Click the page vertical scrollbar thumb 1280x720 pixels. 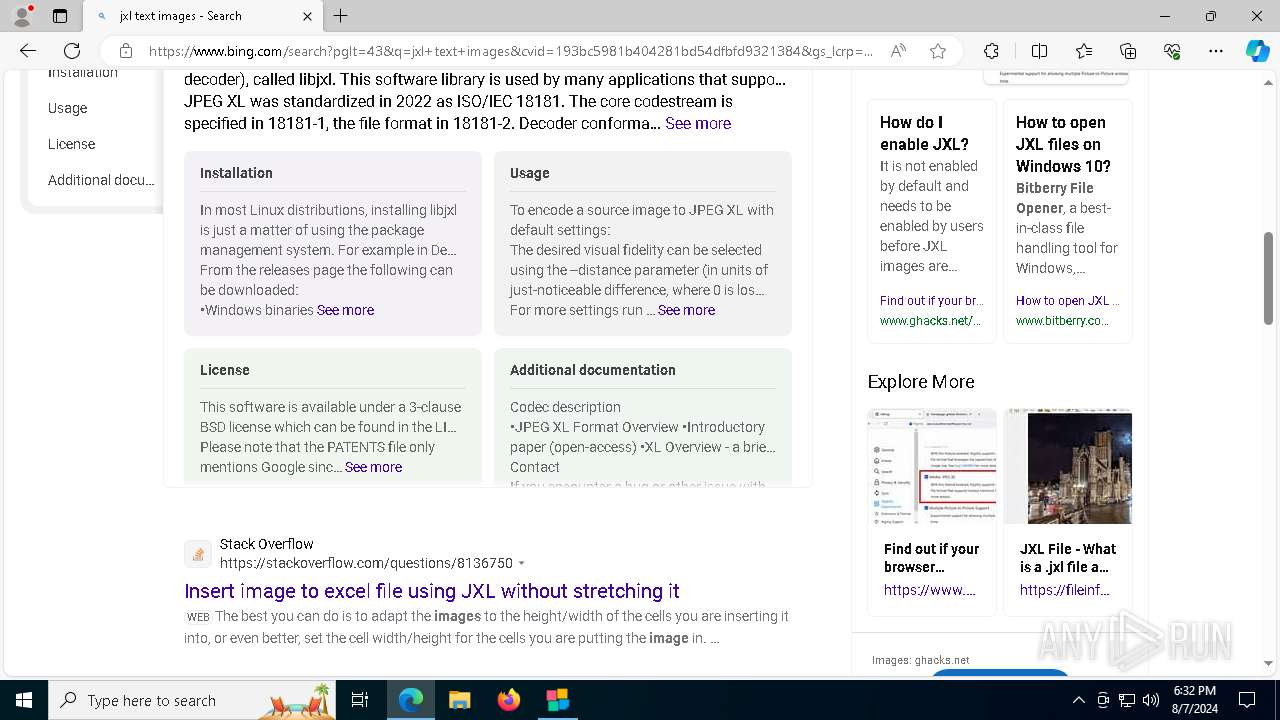pos(1268,278)
